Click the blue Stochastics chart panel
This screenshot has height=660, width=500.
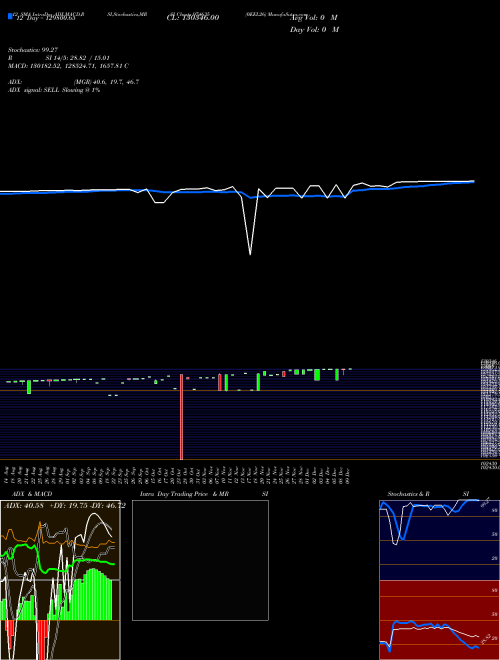439,540
